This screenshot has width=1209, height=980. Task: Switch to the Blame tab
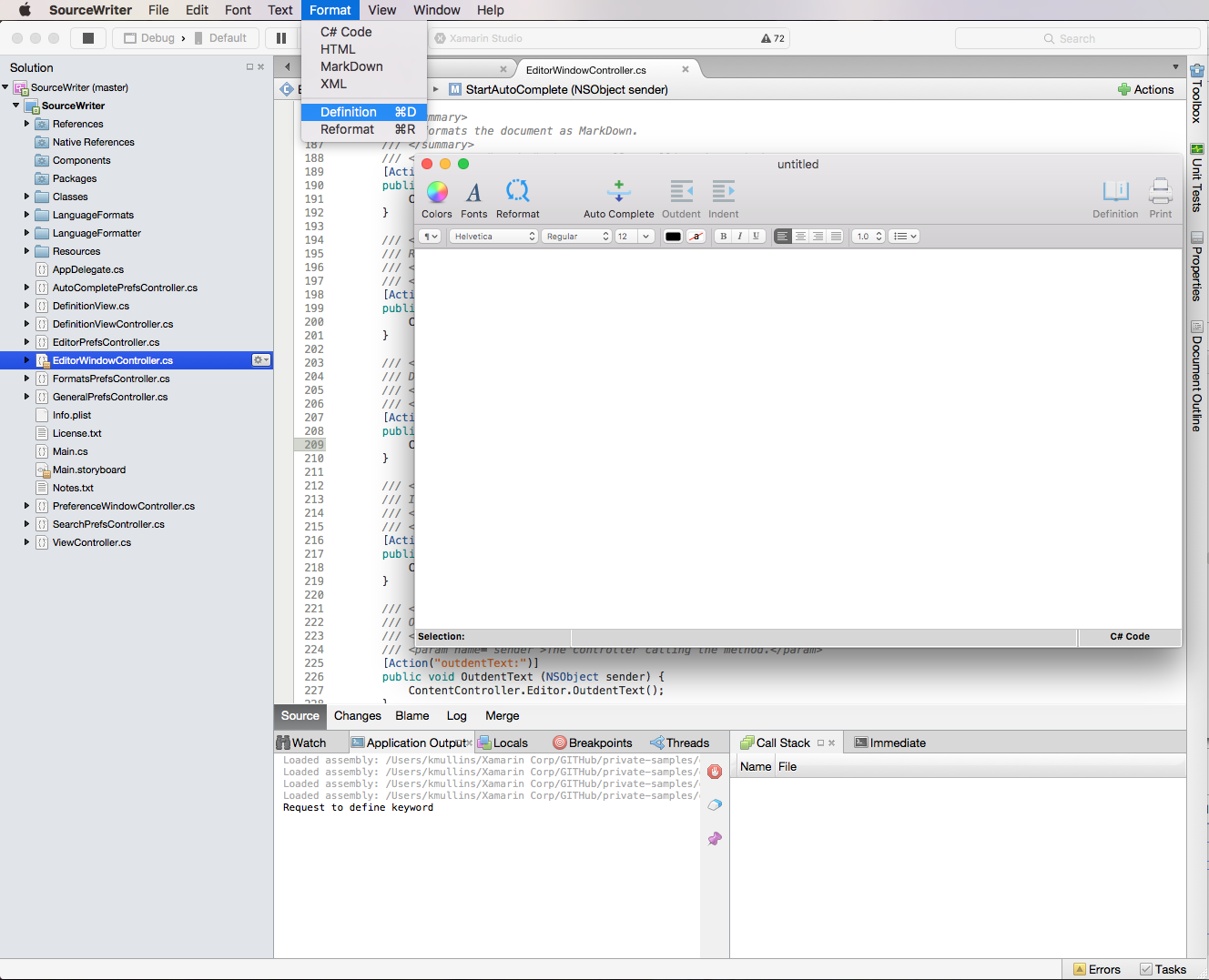(x=412, y=716)
